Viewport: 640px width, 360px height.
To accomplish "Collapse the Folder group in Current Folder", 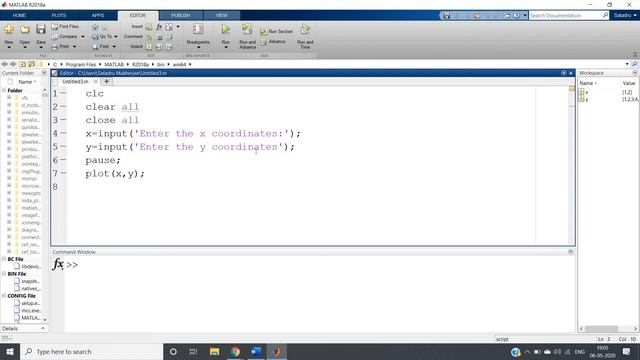I will tap(4, 90).
